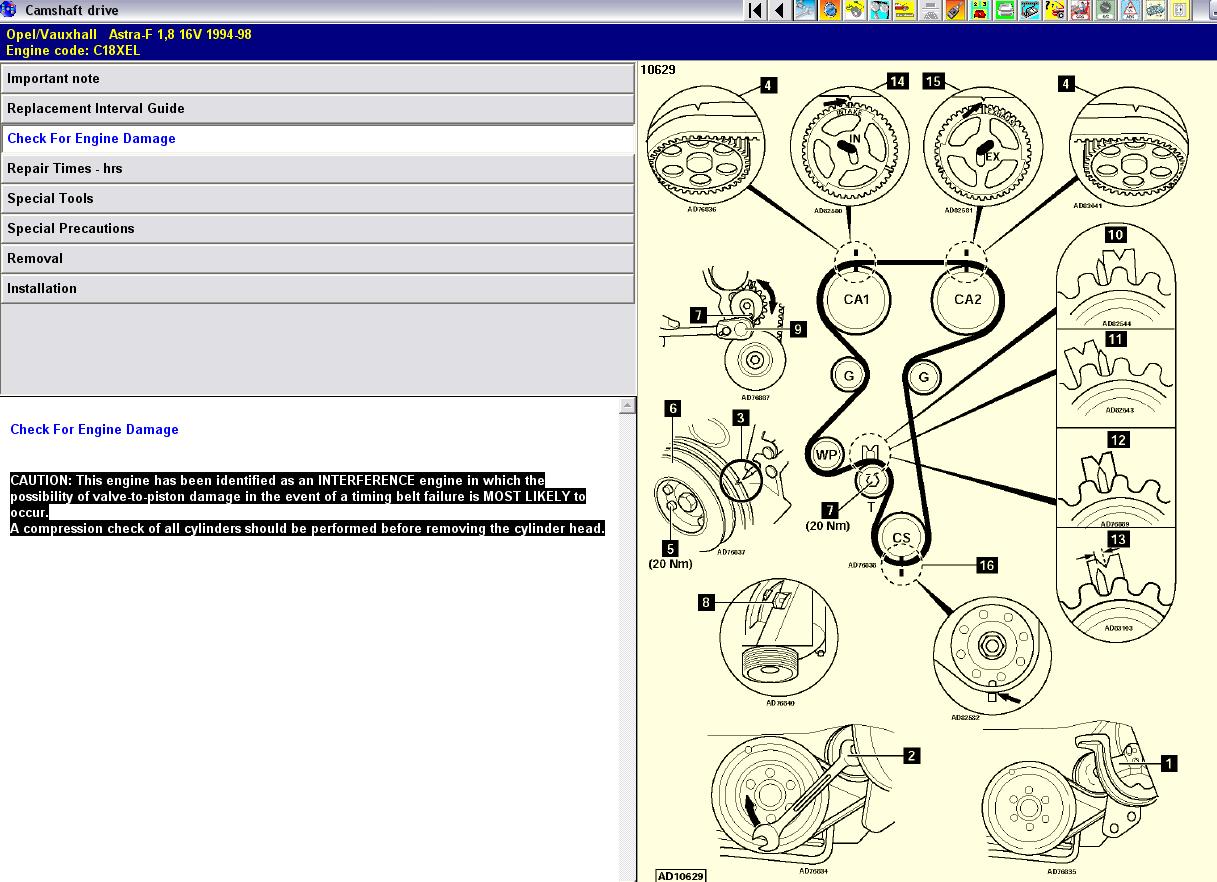Click the CA2 camshaft sprocket in diagram
Image resolution: width=1217 pixels, height=882 pixels.
(967, 300)
